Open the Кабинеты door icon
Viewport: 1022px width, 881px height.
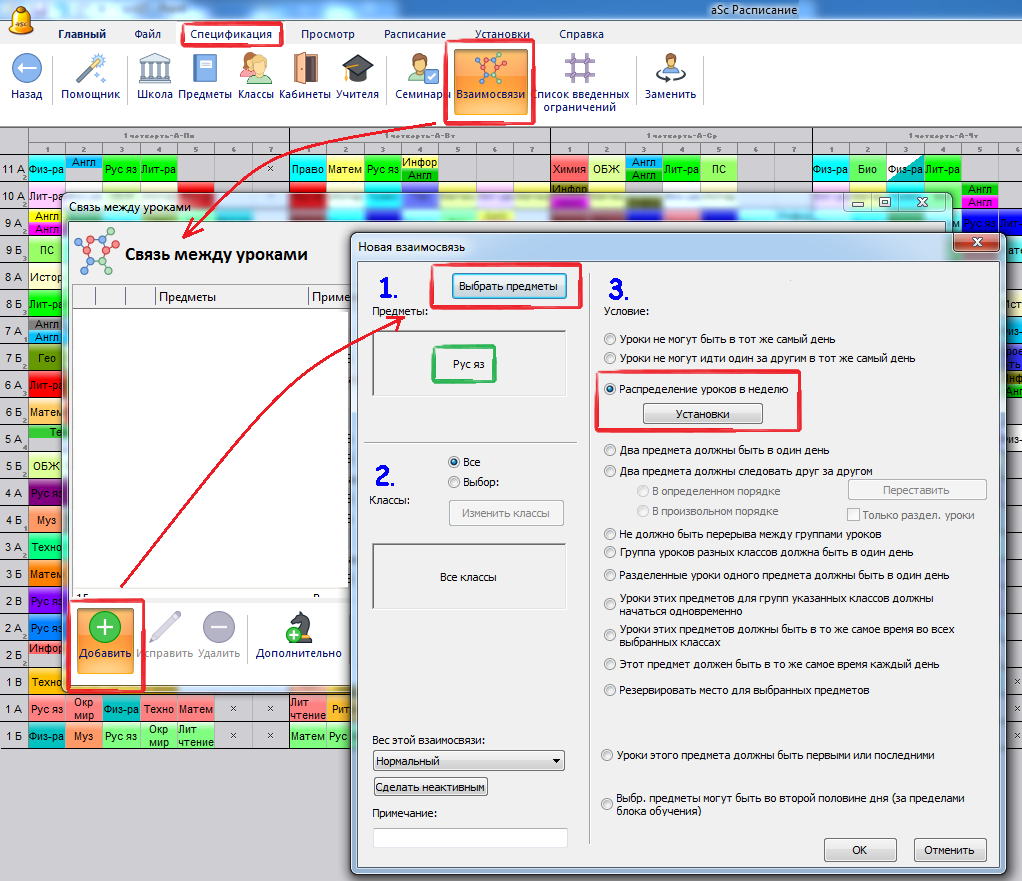305,69
